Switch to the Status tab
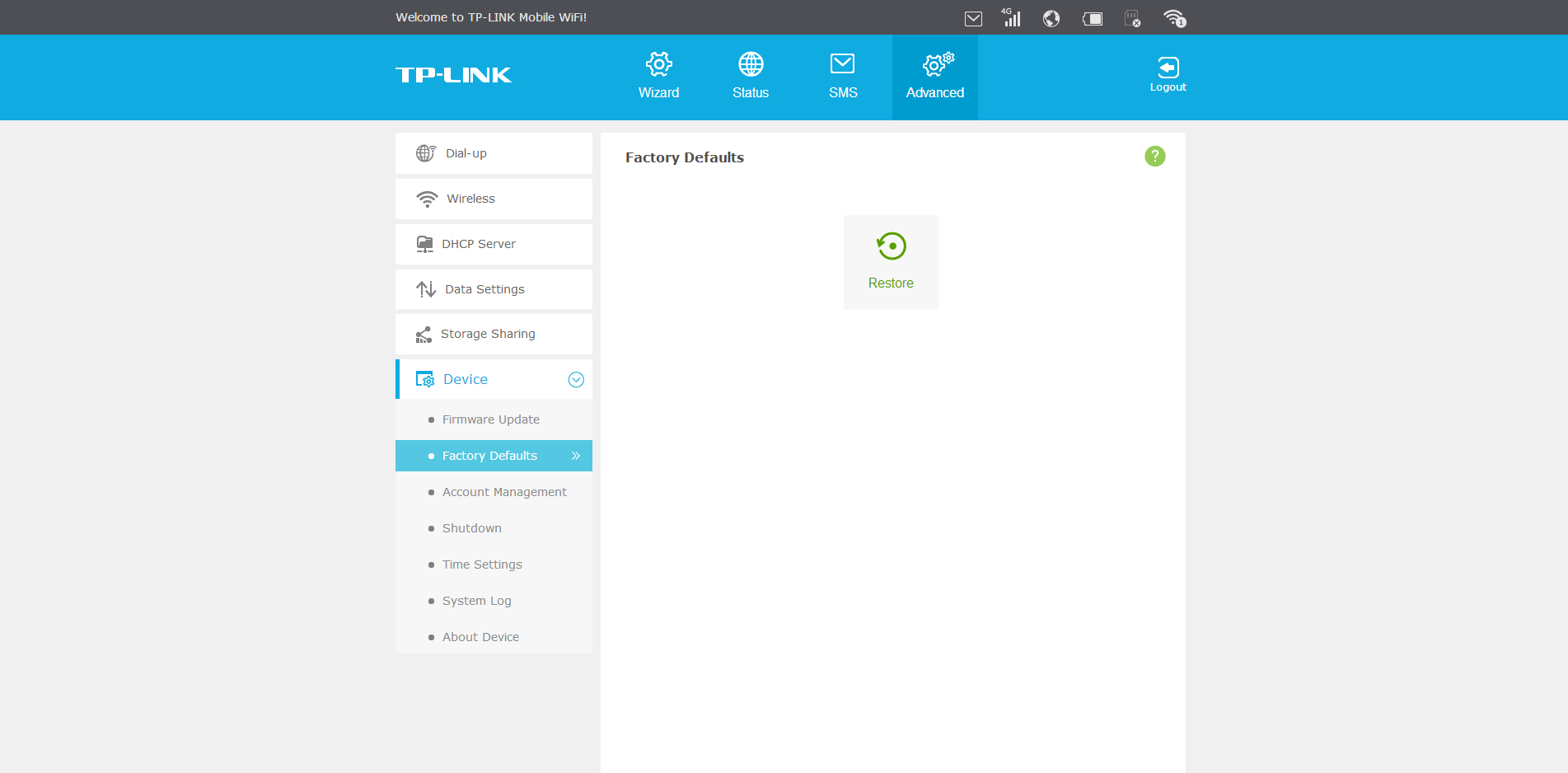 (751, 76)
